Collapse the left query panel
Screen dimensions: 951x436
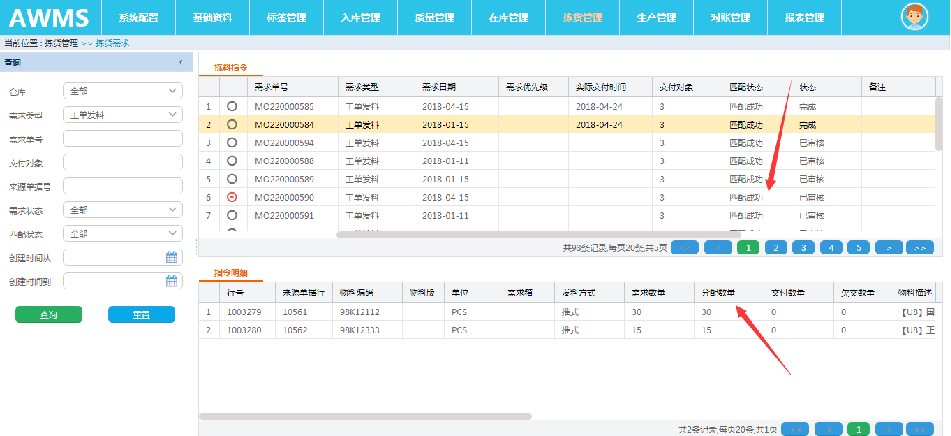coord(179,63)
